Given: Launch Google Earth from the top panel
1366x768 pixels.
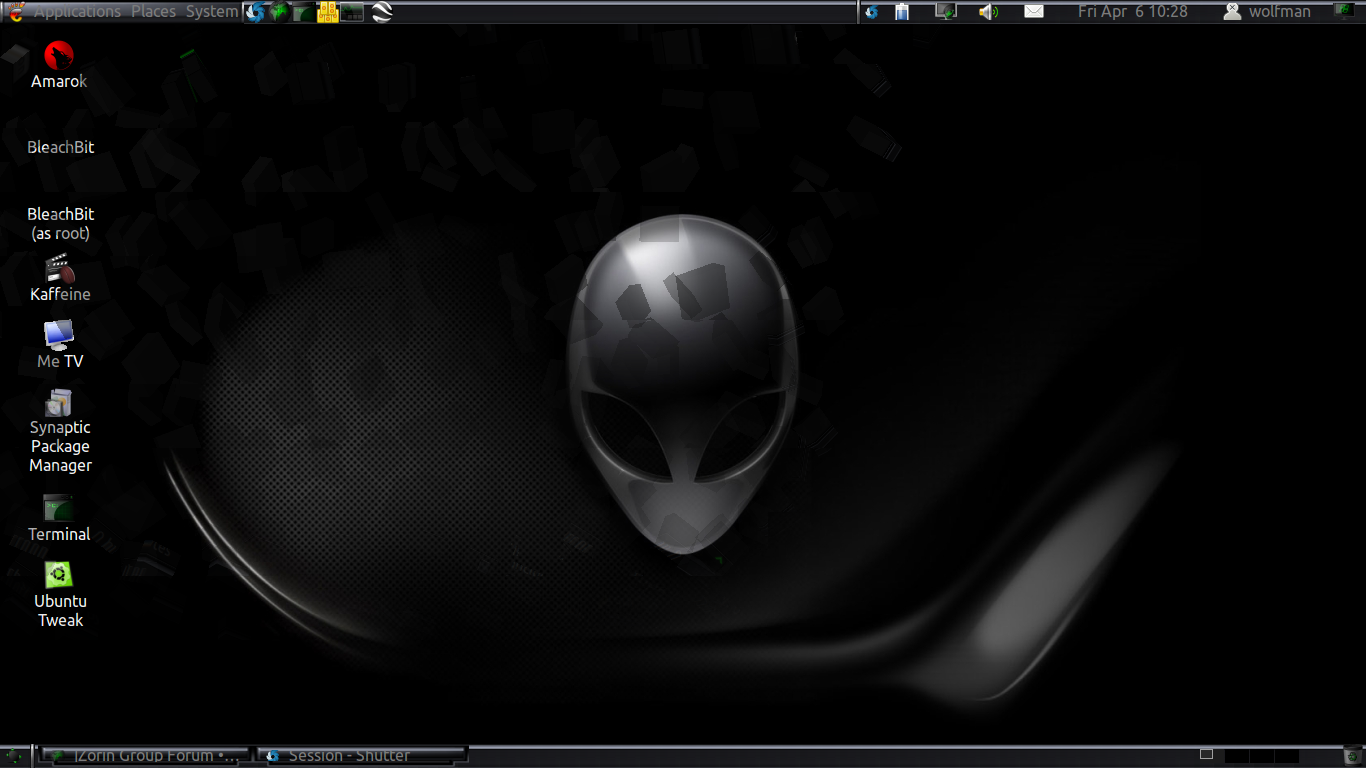Looking at the screenshot, I should tap(381, 12).
